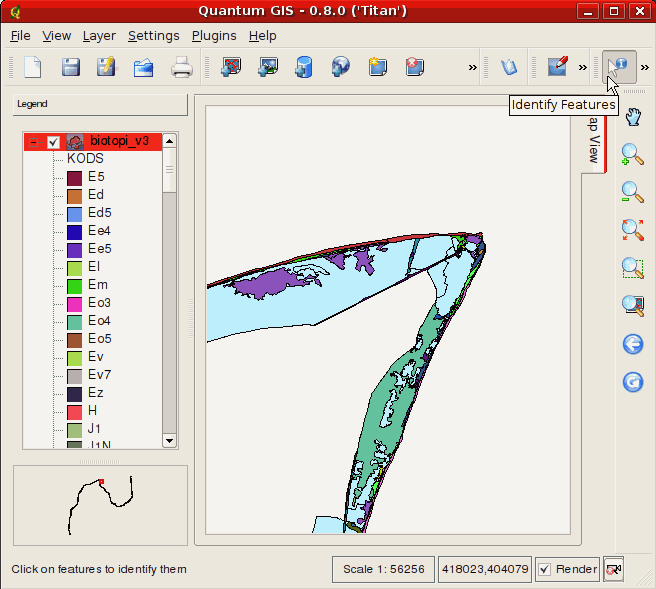This screenshot has width=656, height=589.
Task: Expand hidden file toolbar items chevron
Action: pos(472,67)
